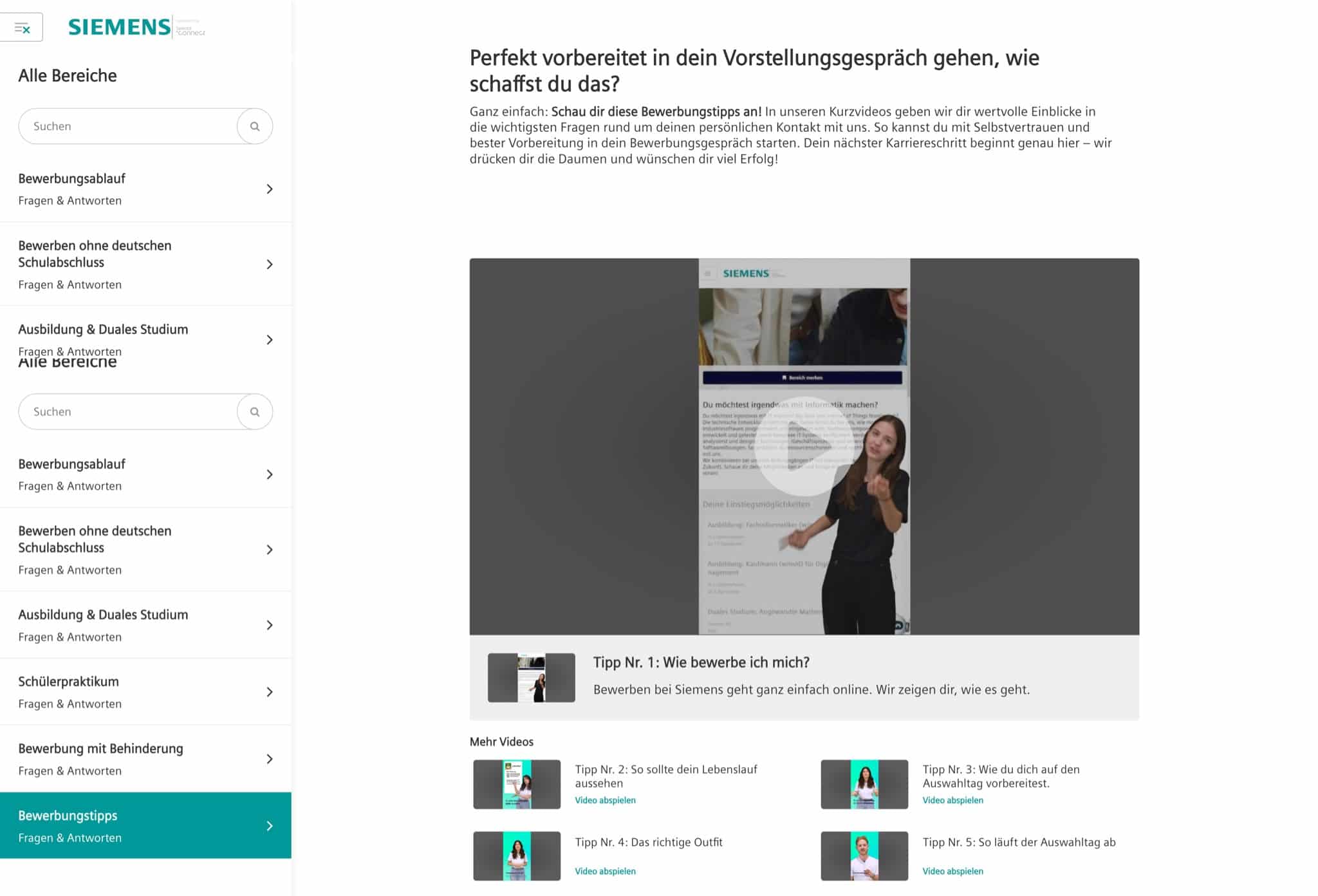1318x896 pixels.
Task: Click Tipp Nr. 1 small video thumbnail
Action: coord(532,678)
